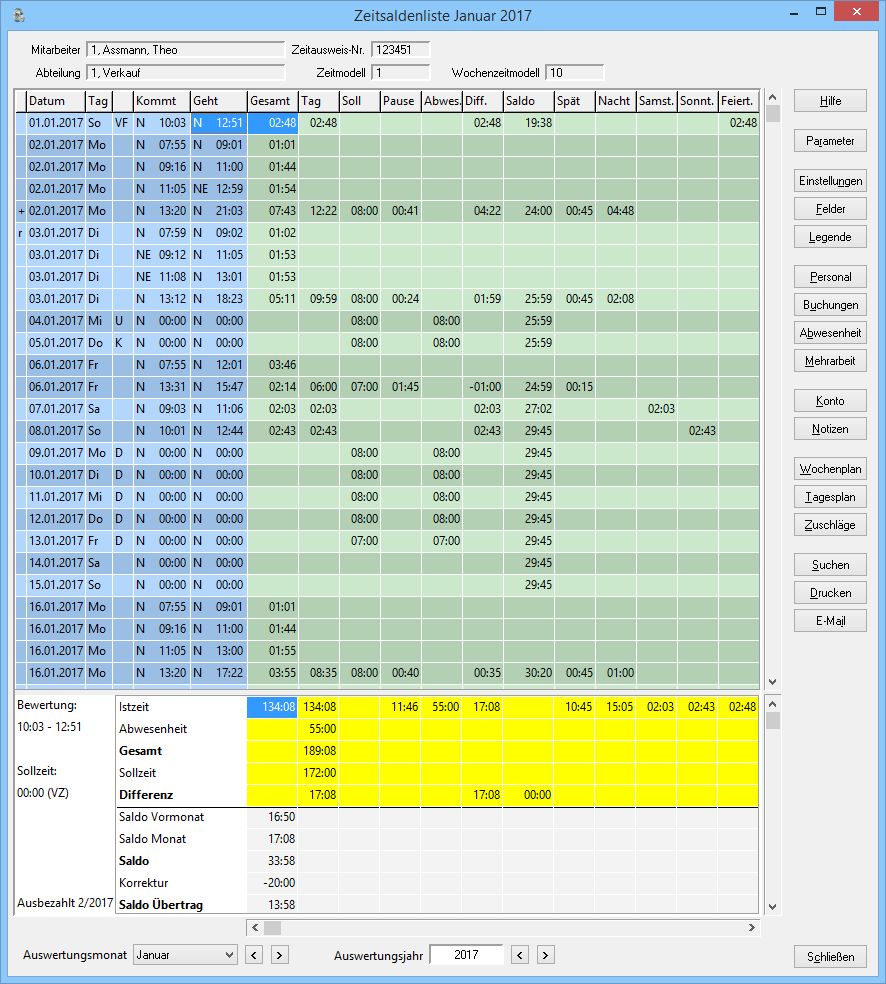This screenshot has height=984, width=886.
Task: Click the Wochenzeitmodell field
Action: click(x=574, y=73)
